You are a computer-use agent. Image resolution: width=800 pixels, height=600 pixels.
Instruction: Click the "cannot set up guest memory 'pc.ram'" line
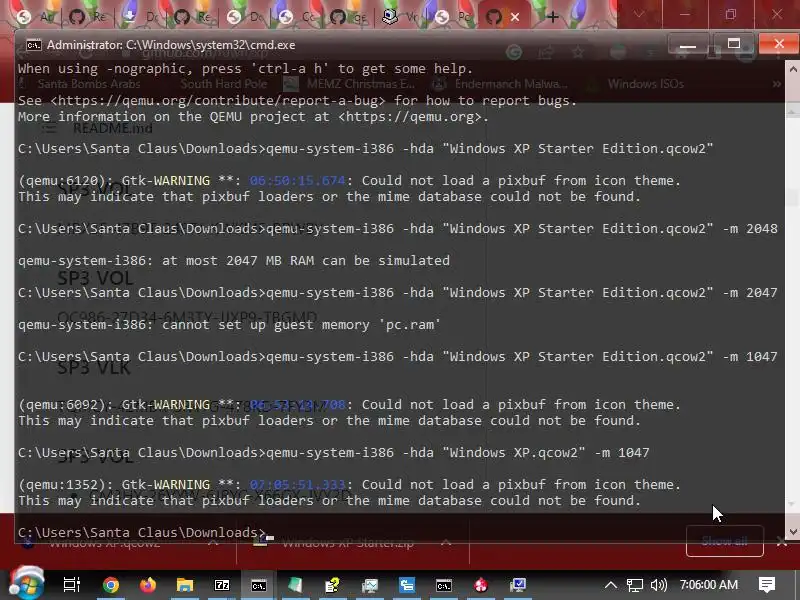click(229, 324)
